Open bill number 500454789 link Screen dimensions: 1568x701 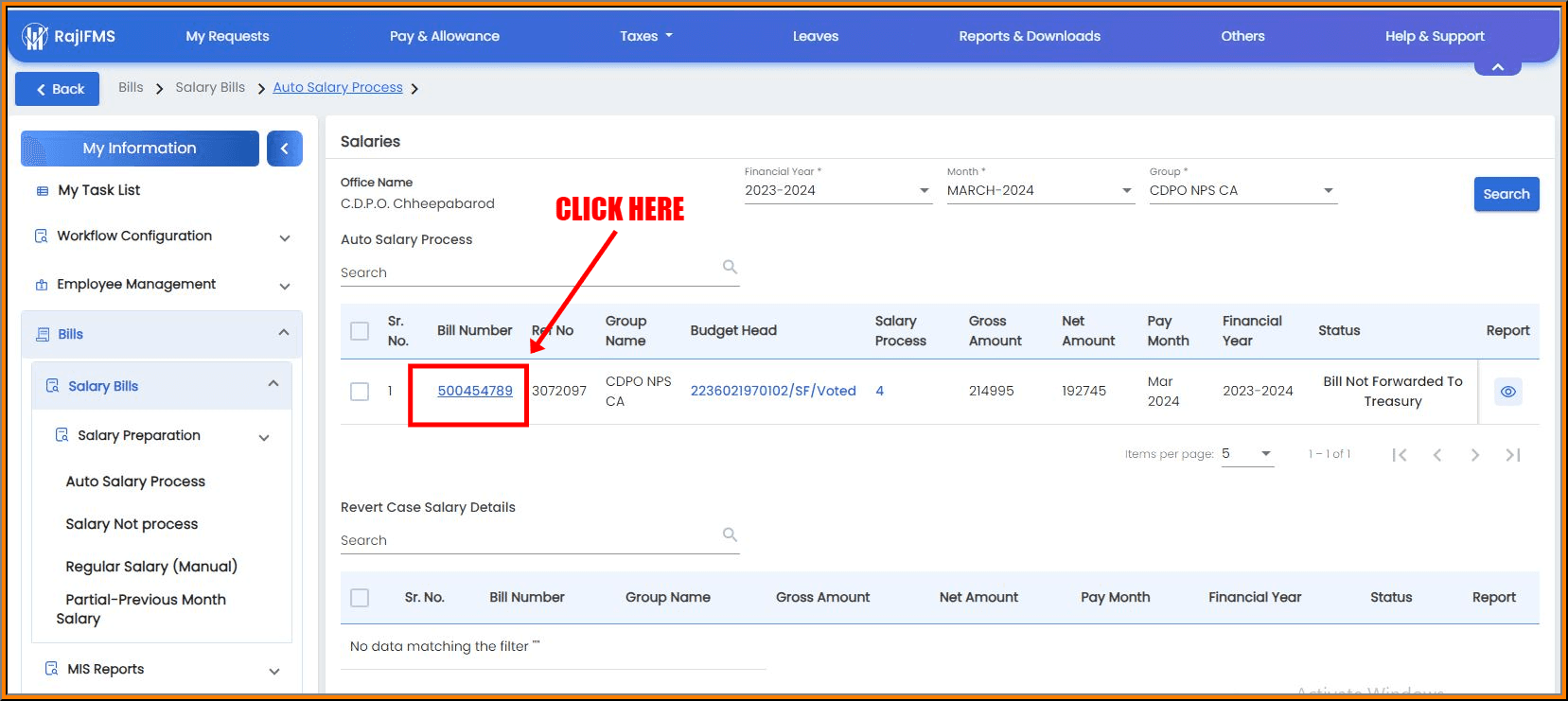(x=475, y=391)
